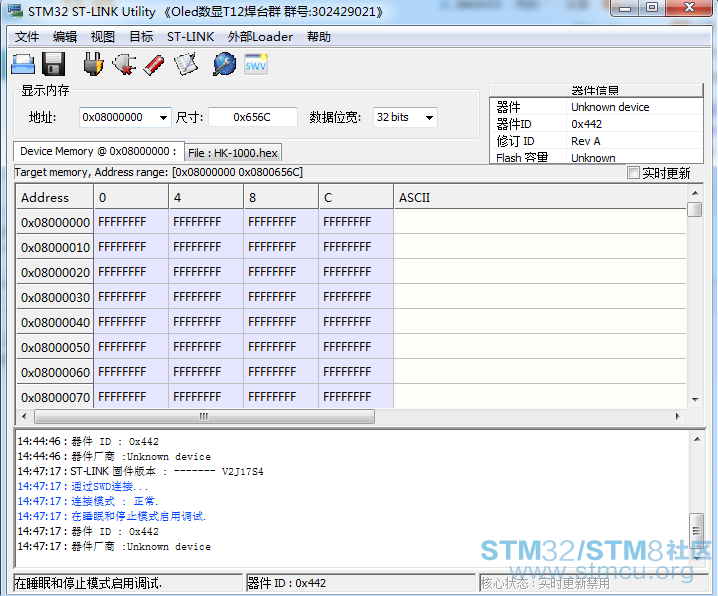718x596 pixels.
Task: Click the memory table vertical scroll thumb
Action: (695, 210)
